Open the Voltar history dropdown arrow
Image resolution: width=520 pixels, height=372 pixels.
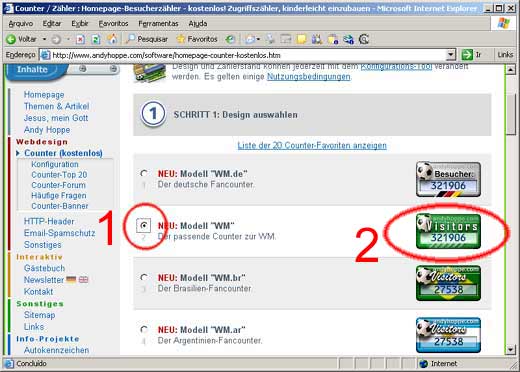pos(44,39)
